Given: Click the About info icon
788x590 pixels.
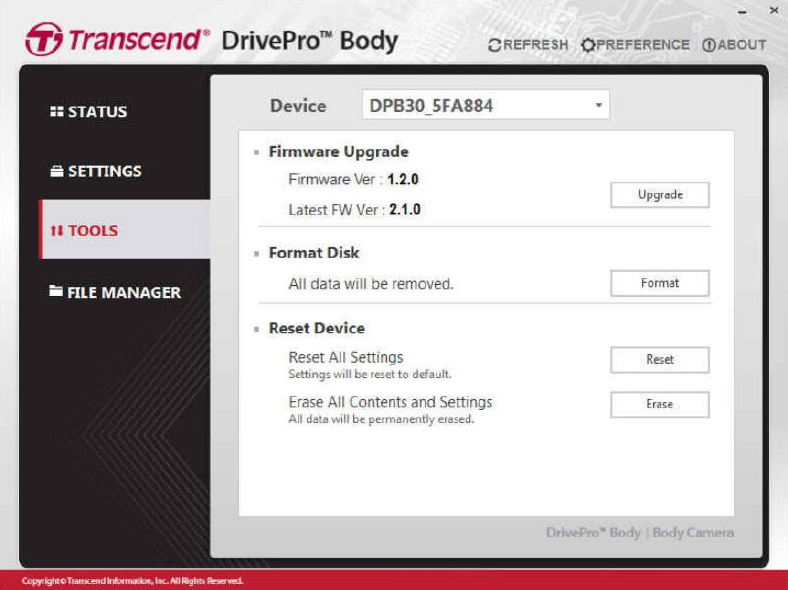Looking at the screenshot, I should tap(709, 45).
